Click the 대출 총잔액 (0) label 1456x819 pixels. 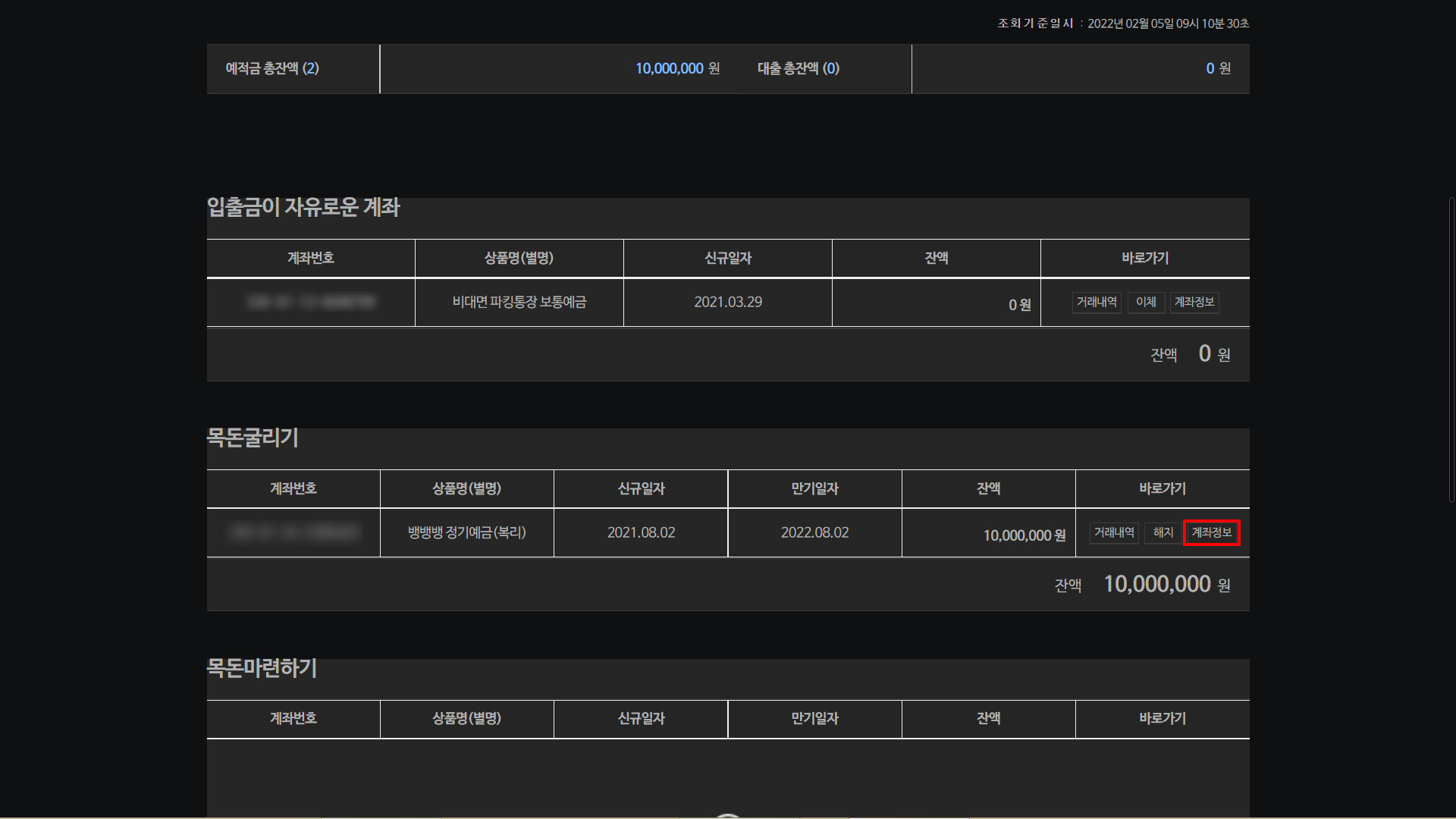(798, 69)
